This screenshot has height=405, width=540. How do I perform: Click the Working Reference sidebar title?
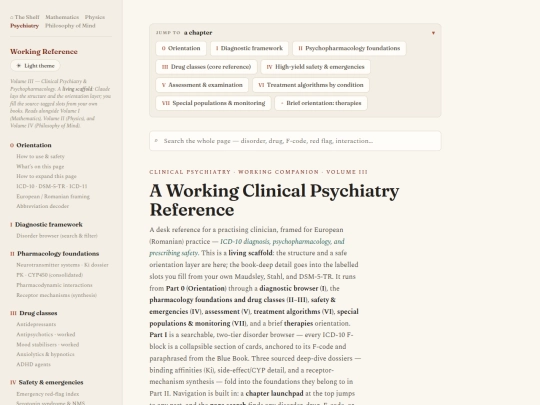(x=44, y=51)
